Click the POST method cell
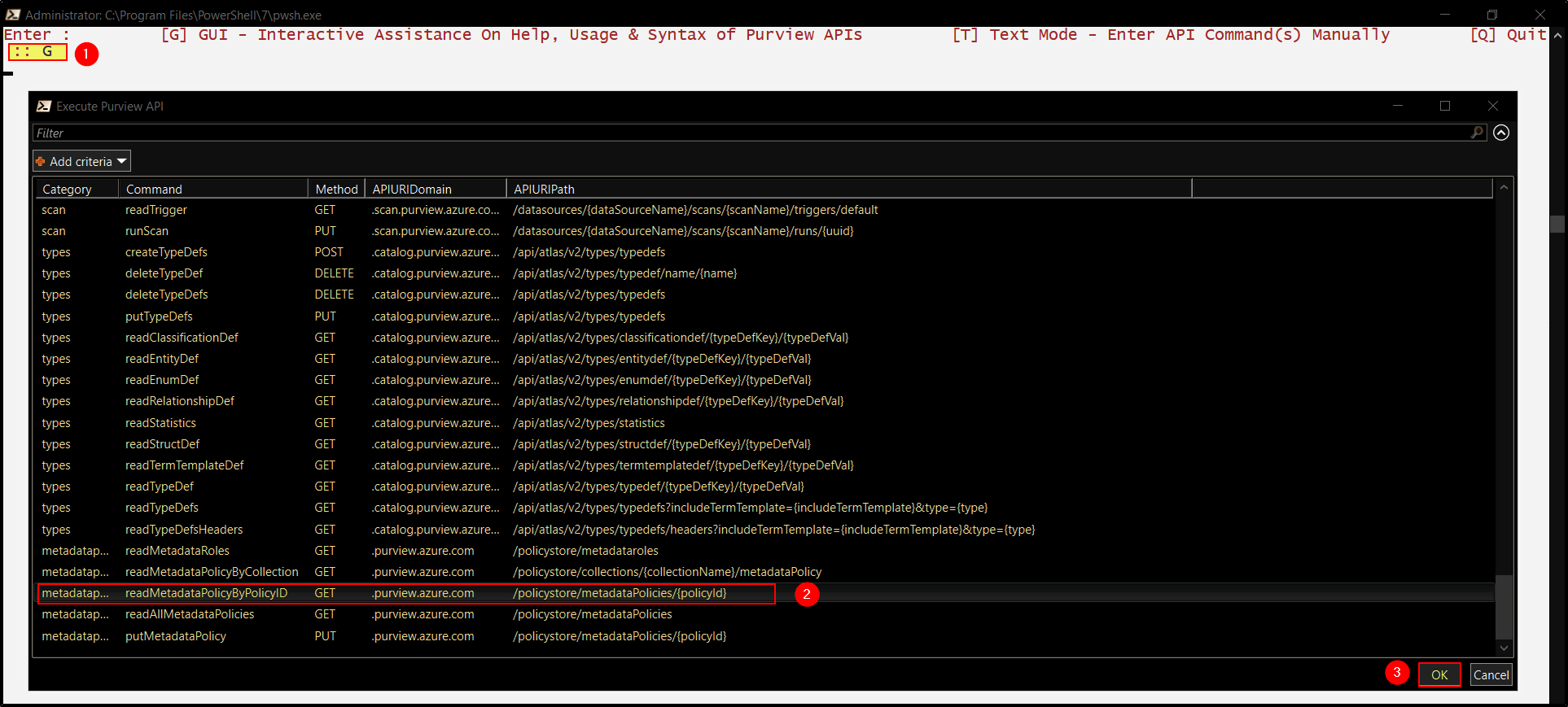1568x707 pixels. (x=329, y=252)
